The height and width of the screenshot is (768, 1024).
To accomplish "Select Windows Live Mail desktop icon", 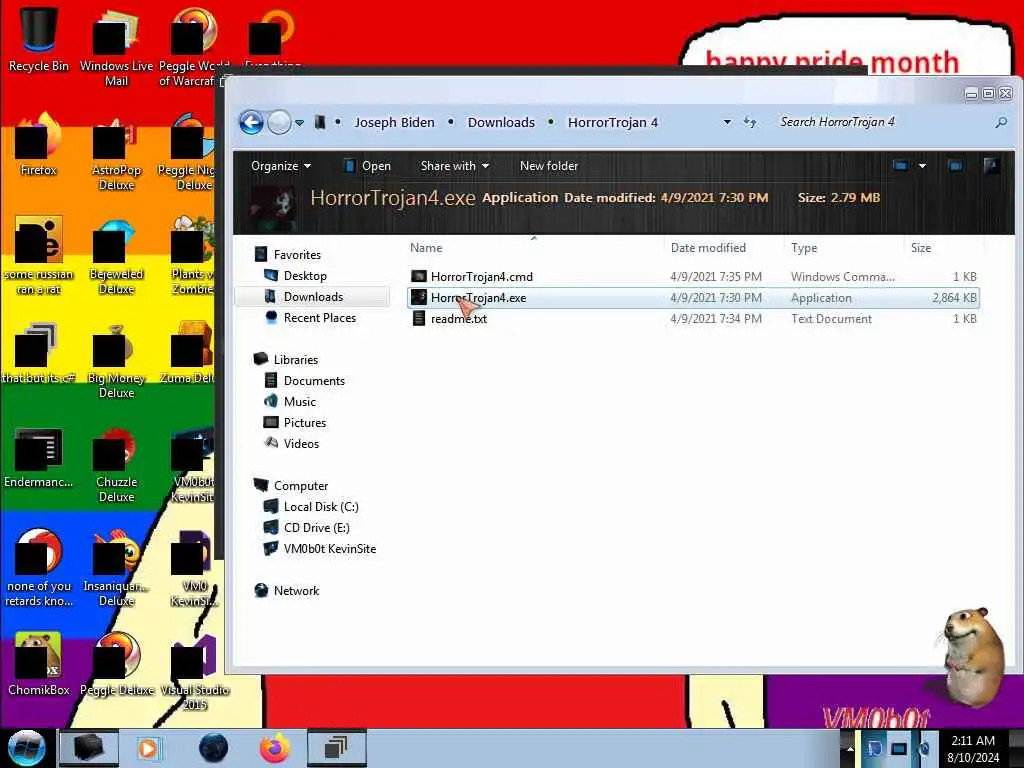I will tap(116, 47).
